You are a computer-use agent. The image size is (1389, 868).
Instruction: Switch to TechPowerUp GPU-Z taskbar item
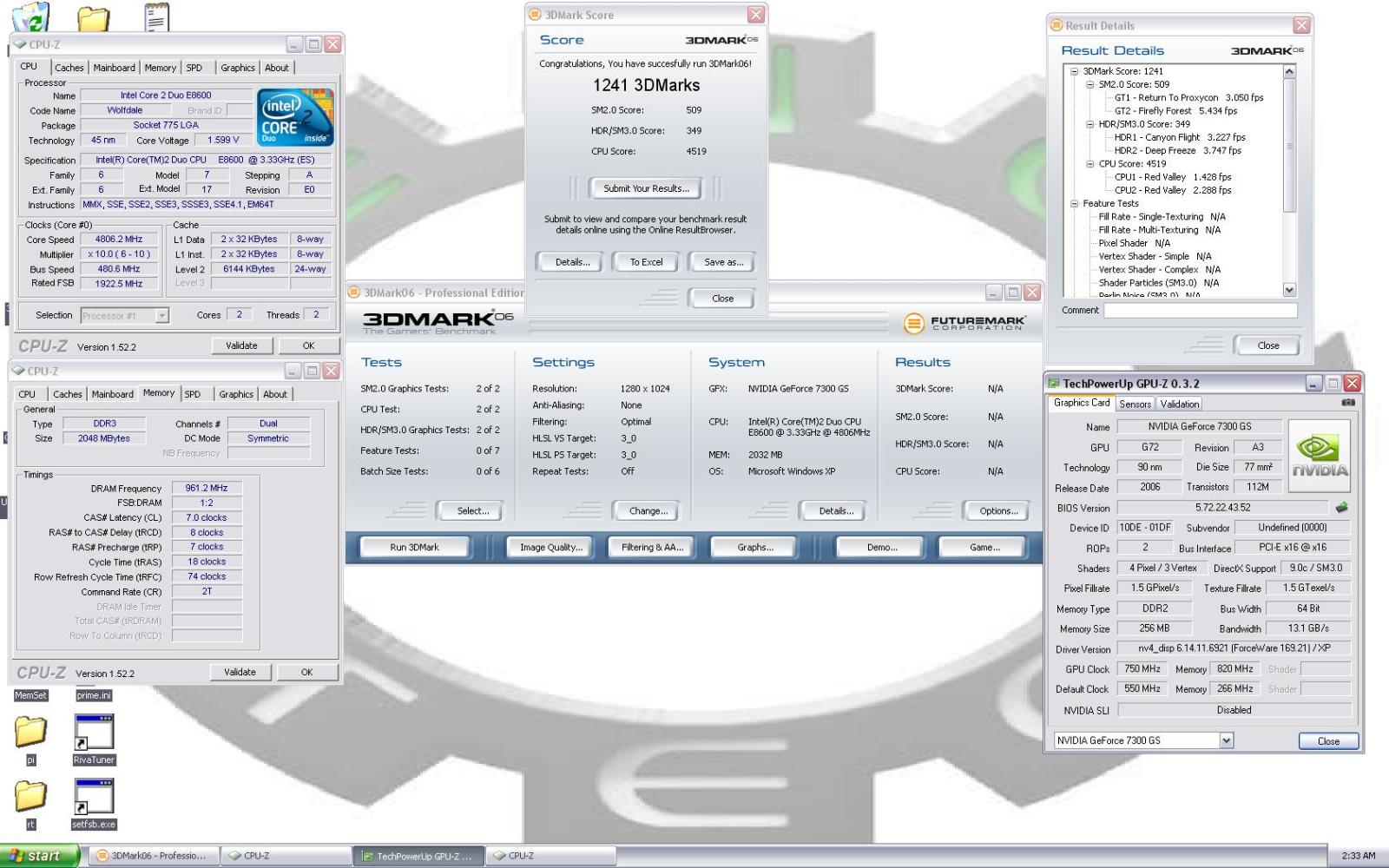pos(418,856)
